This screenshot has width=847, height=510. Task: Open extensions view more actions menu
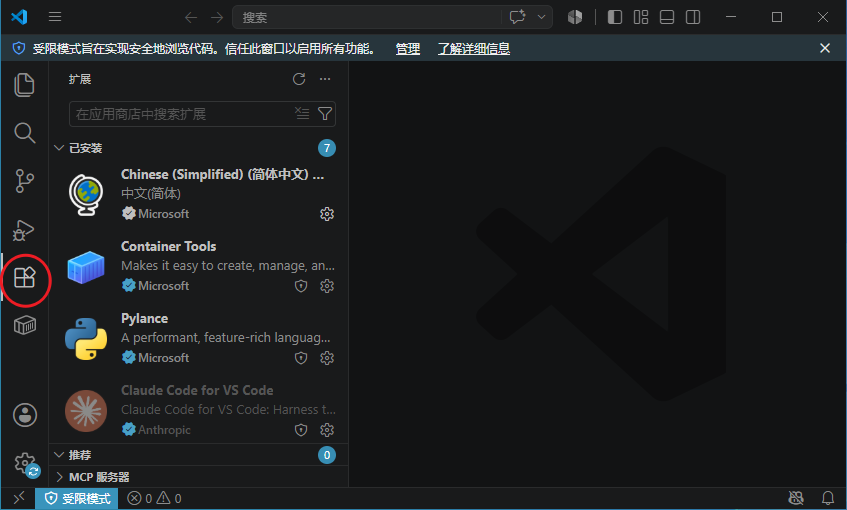[325, 79]
